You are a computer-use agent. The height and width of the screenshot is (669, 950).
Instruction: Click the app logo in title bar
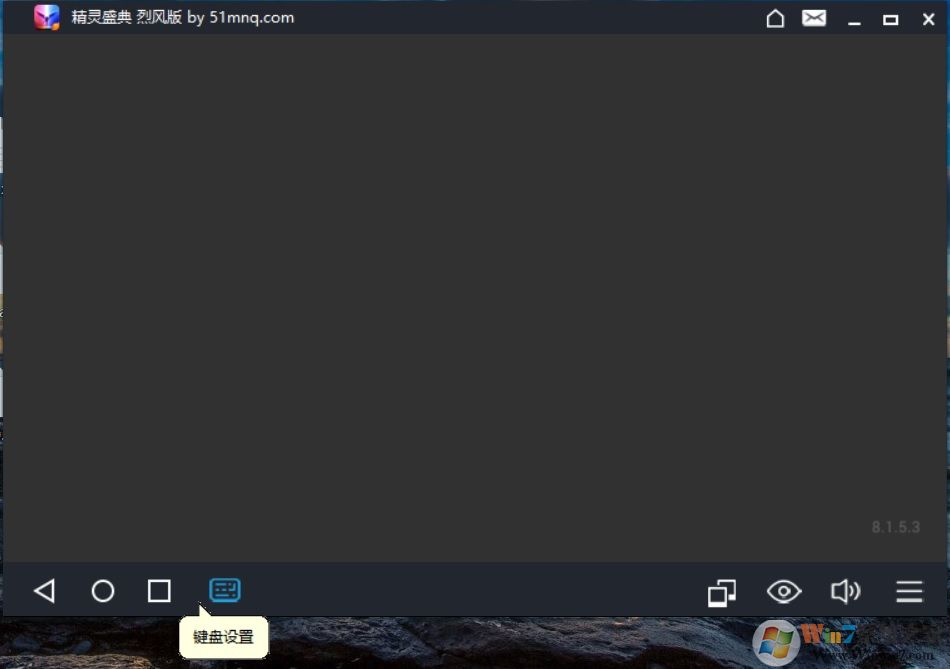(47, 18)
